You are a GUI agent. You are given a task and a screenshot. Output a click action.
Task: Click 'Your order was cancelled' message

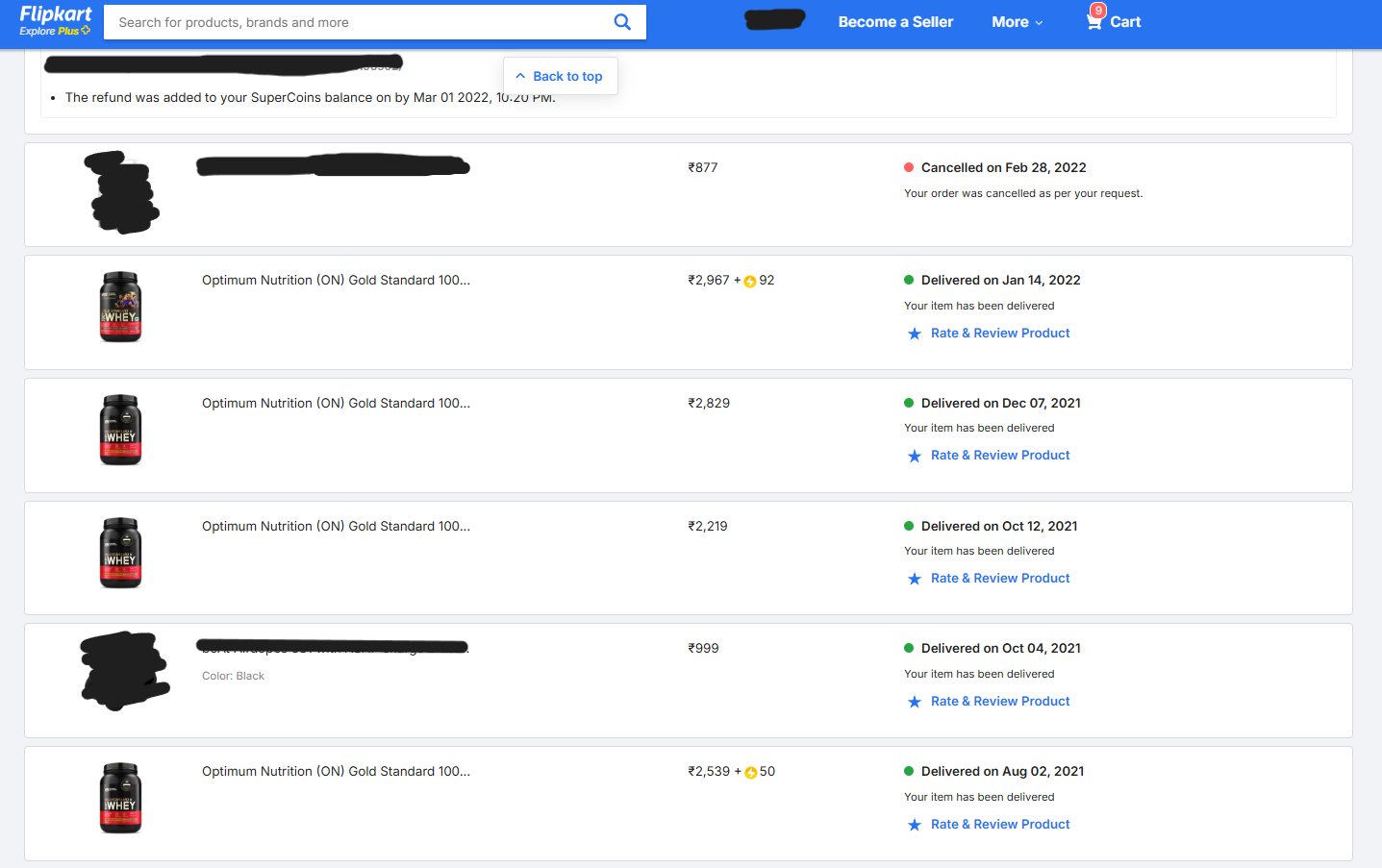coord(1023,193)
